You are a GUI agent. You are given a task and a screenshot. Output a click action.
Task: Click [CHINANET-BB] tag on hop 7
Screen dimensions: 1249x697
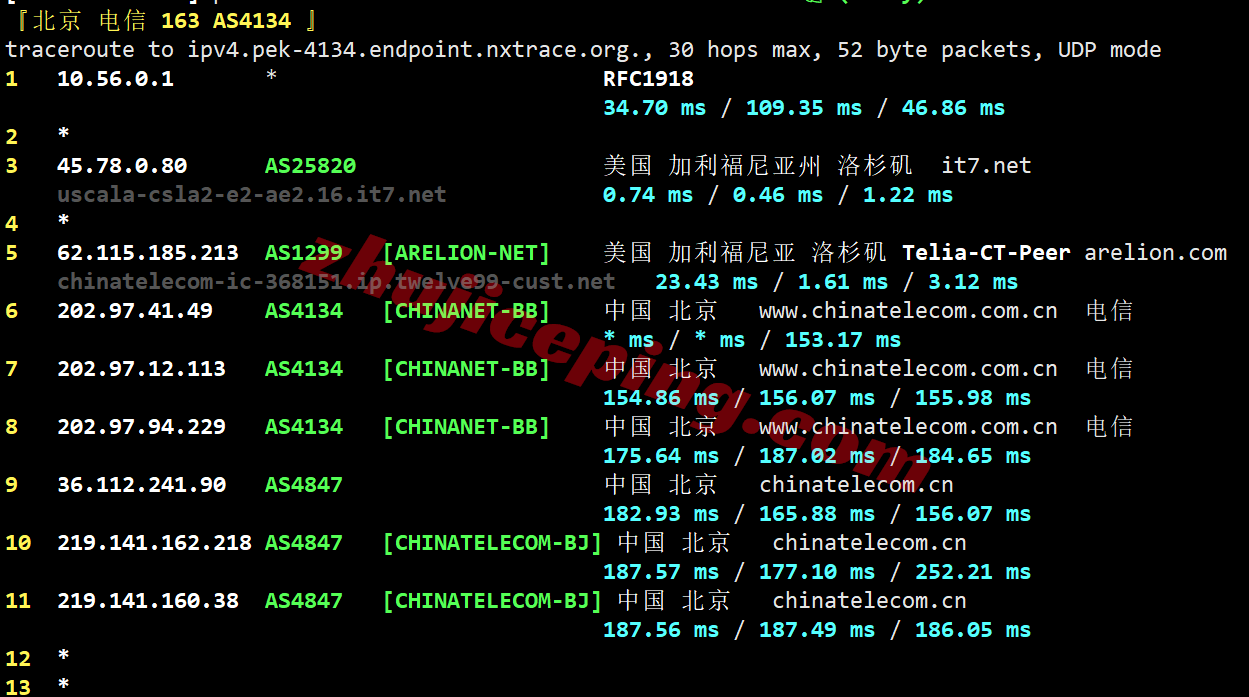tap(466, 369)
